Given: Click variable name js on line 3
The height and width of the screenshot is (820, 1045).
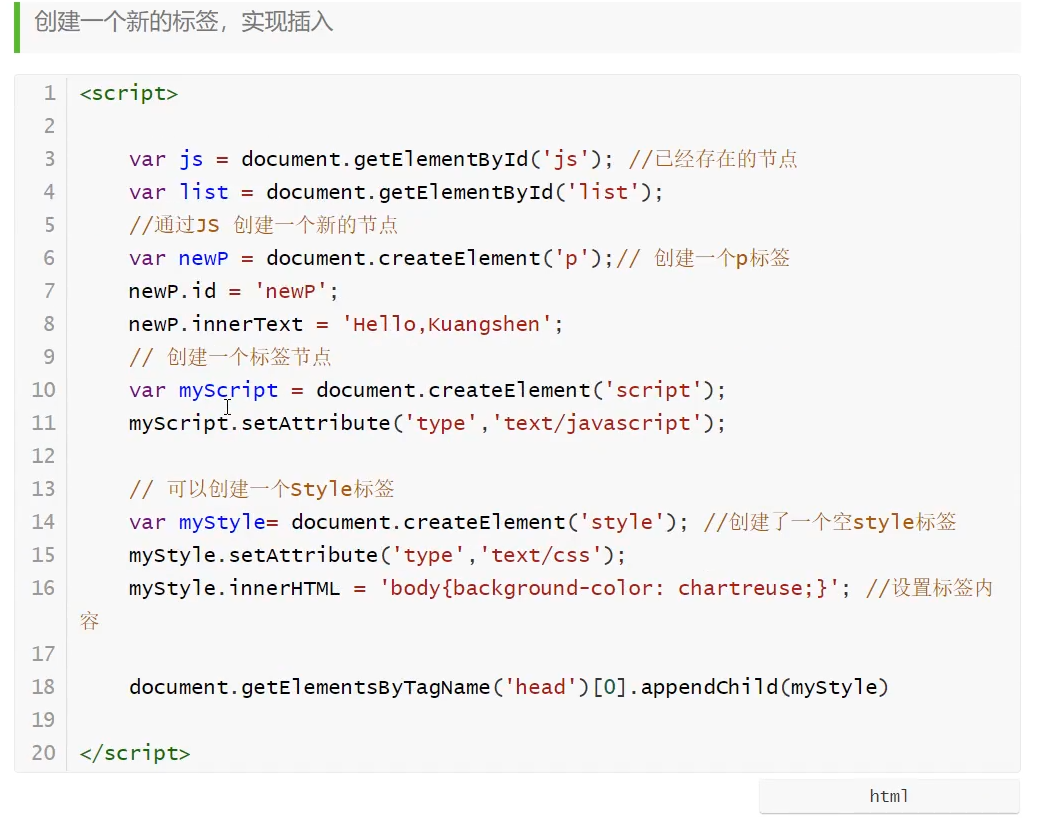Looking at the screenshot, I should point(191,159).
